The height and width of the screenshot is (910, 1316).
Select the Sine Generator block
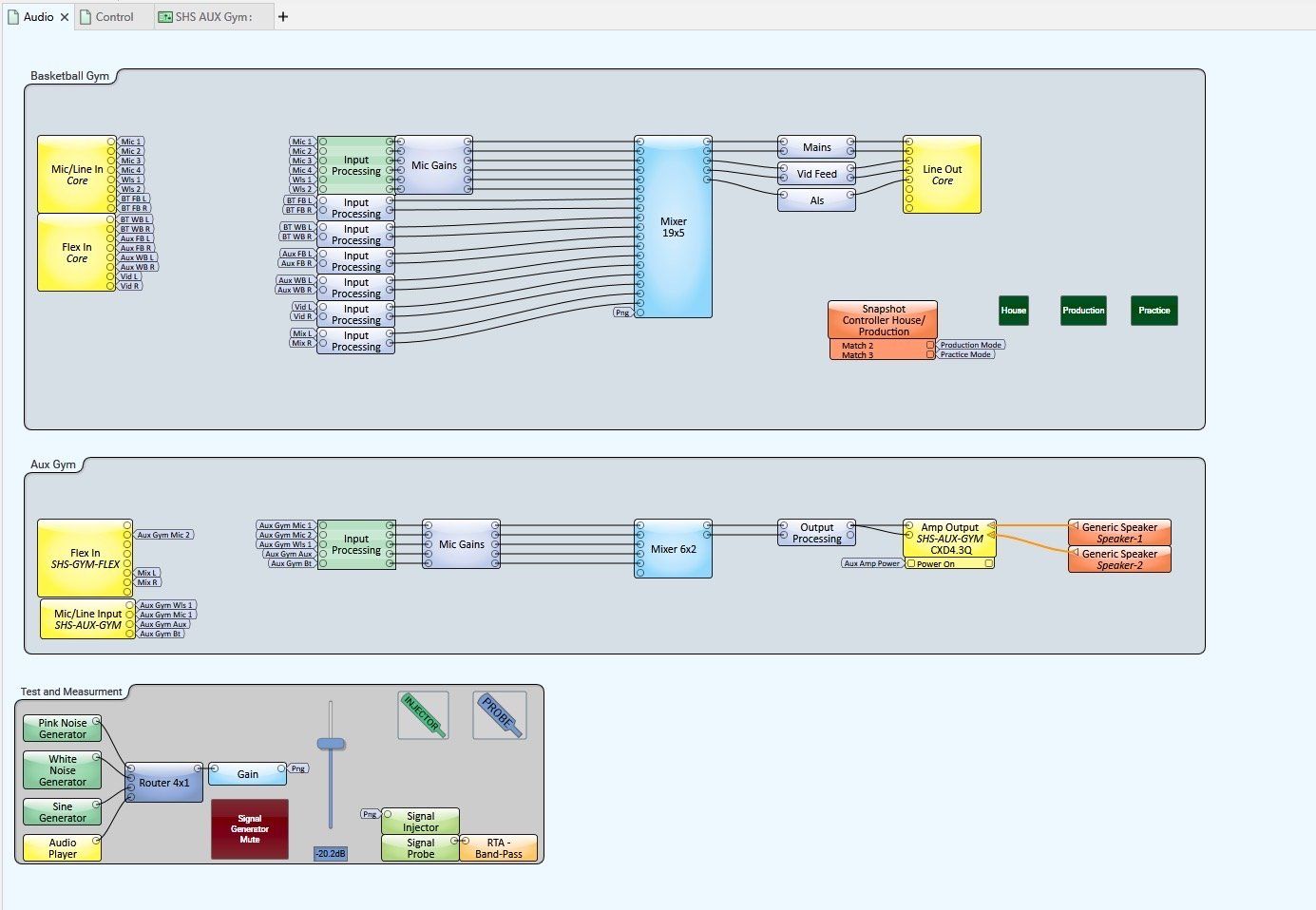[63, 812]
